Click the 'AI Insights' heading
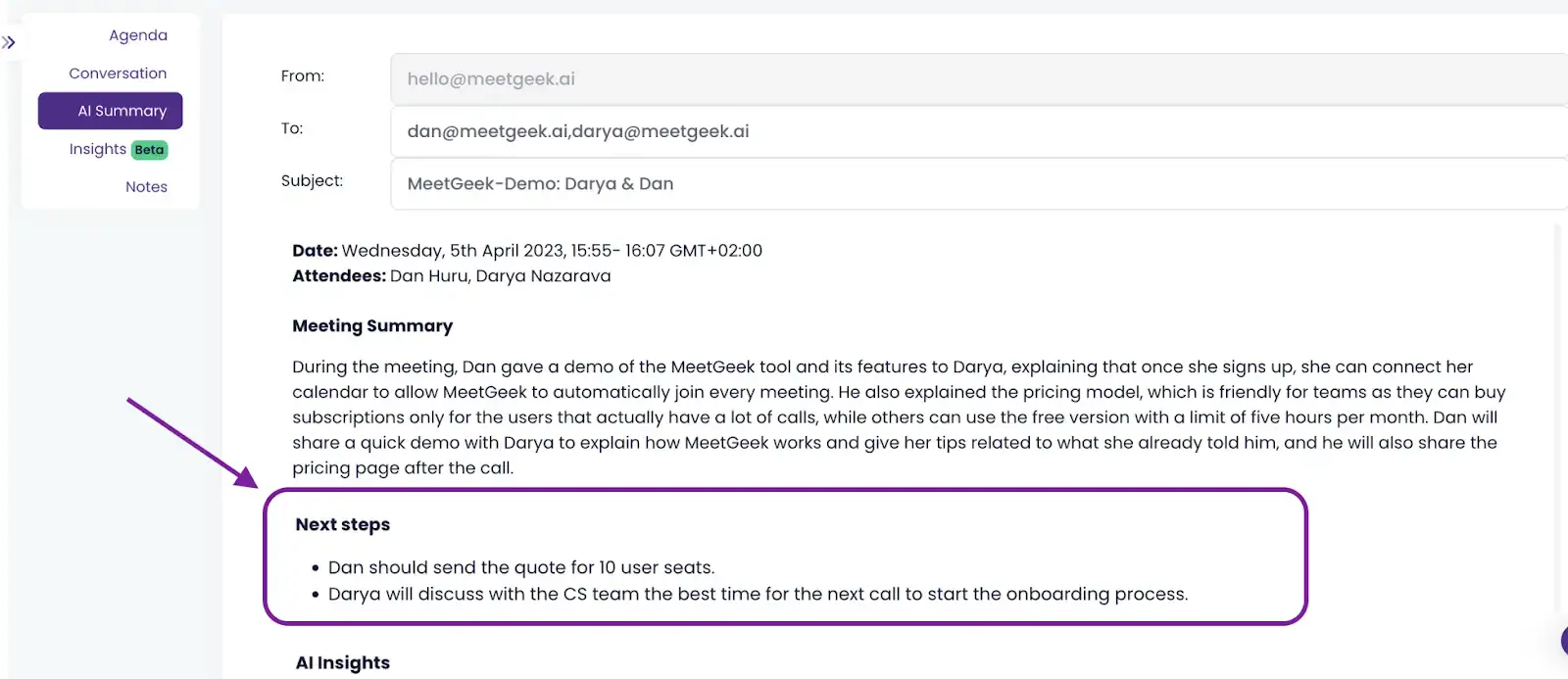1568x679 pixels. click(343, 663)
